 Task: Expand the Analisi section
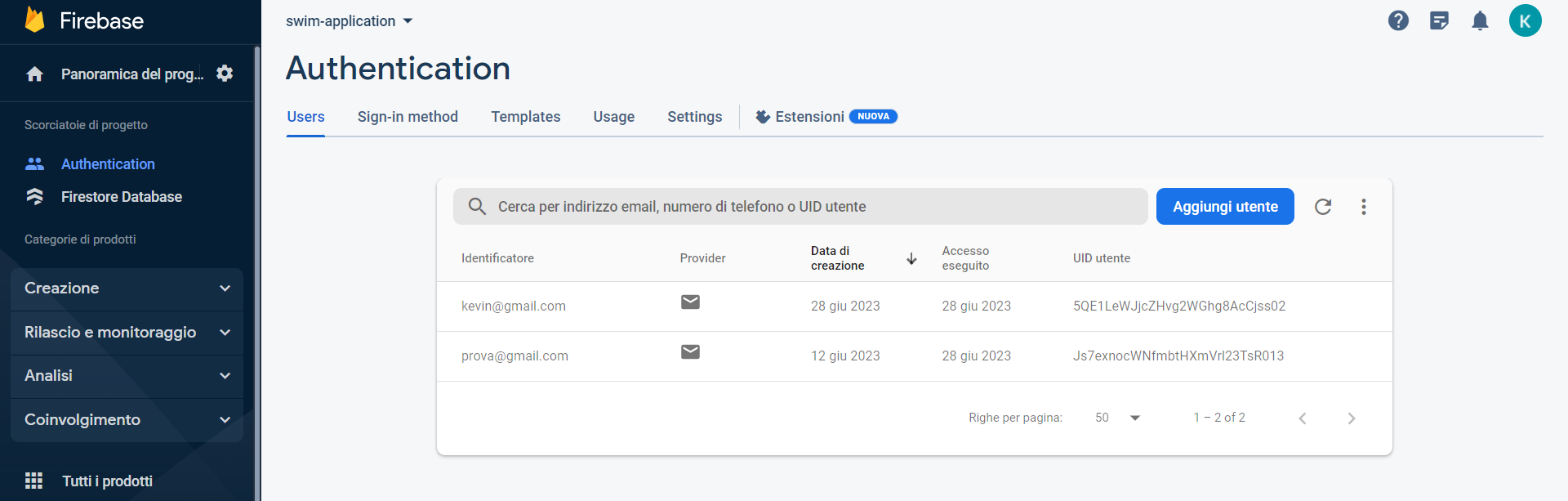coord(127,376)
